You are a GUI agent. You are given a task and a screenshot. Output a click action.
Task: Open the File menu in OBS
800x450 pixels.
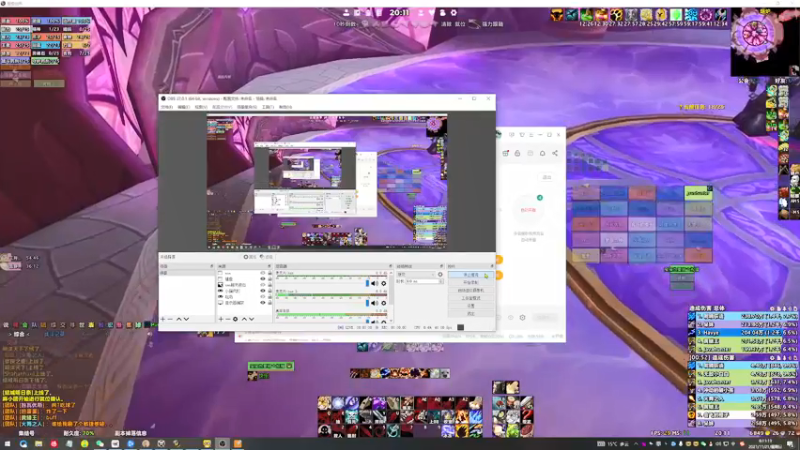[x=167, y=107]
